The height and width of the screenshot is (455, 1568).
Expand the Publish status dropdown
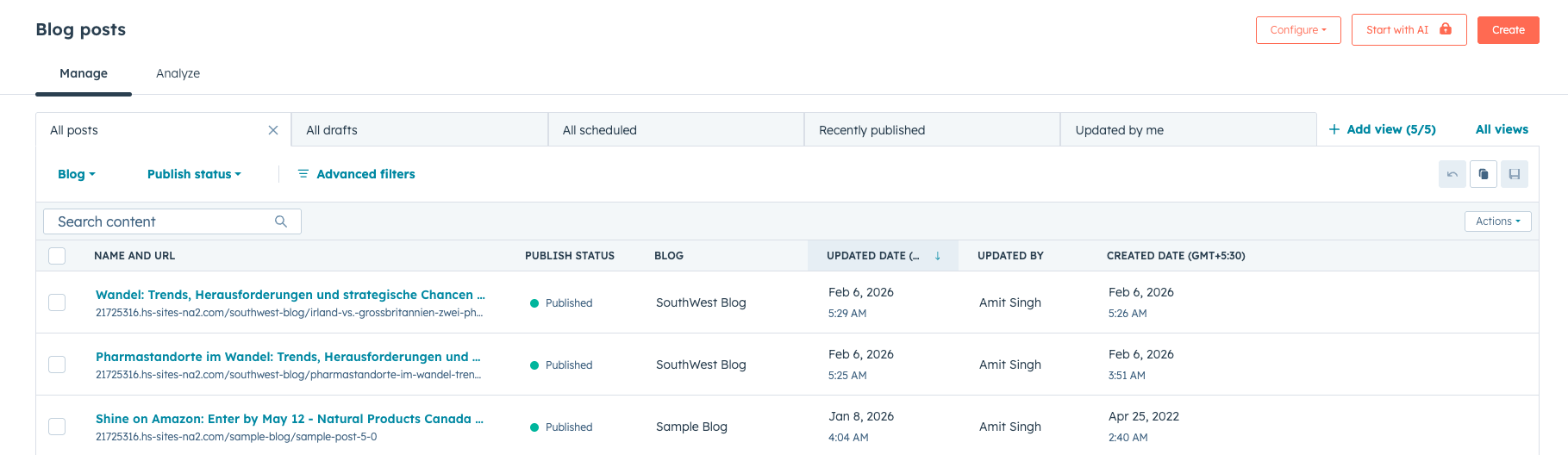click(194, 174)
